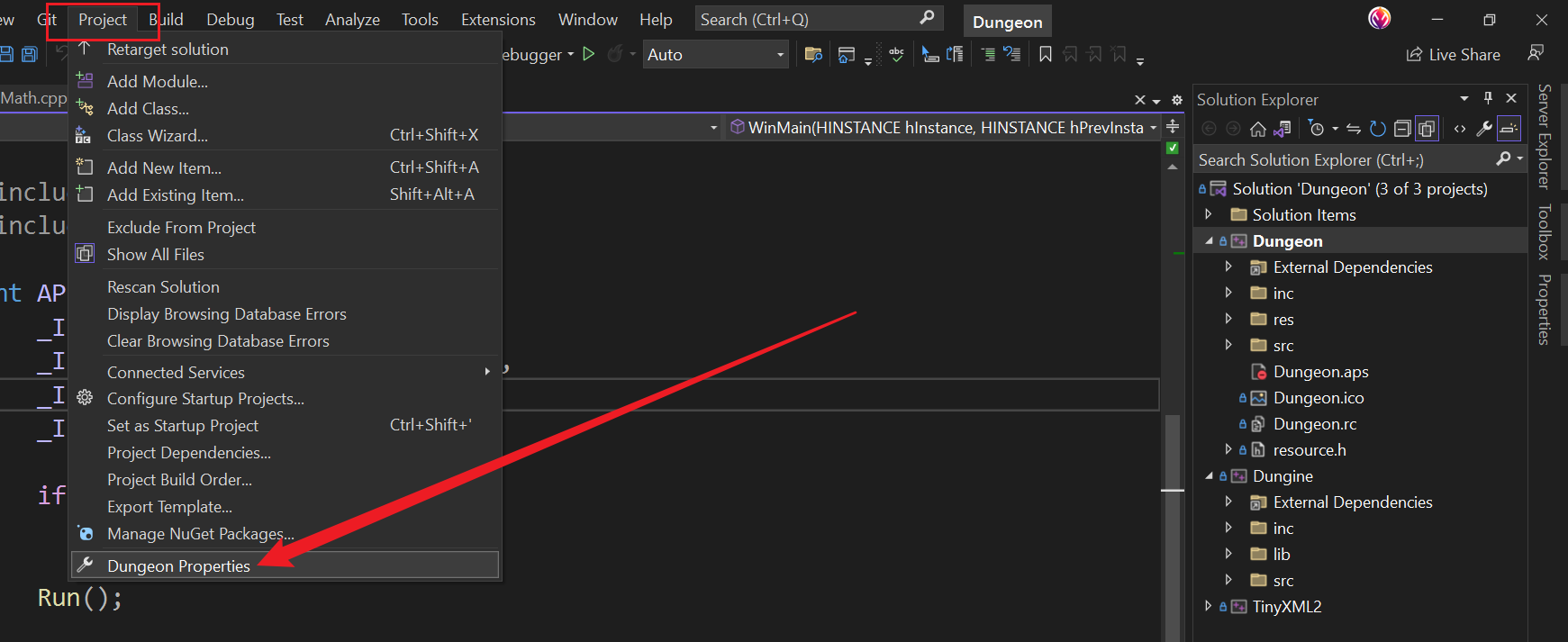The image size is (1568, 642).
Task: Toggle Preview Selected Items button
Action: click(1509, 129)
